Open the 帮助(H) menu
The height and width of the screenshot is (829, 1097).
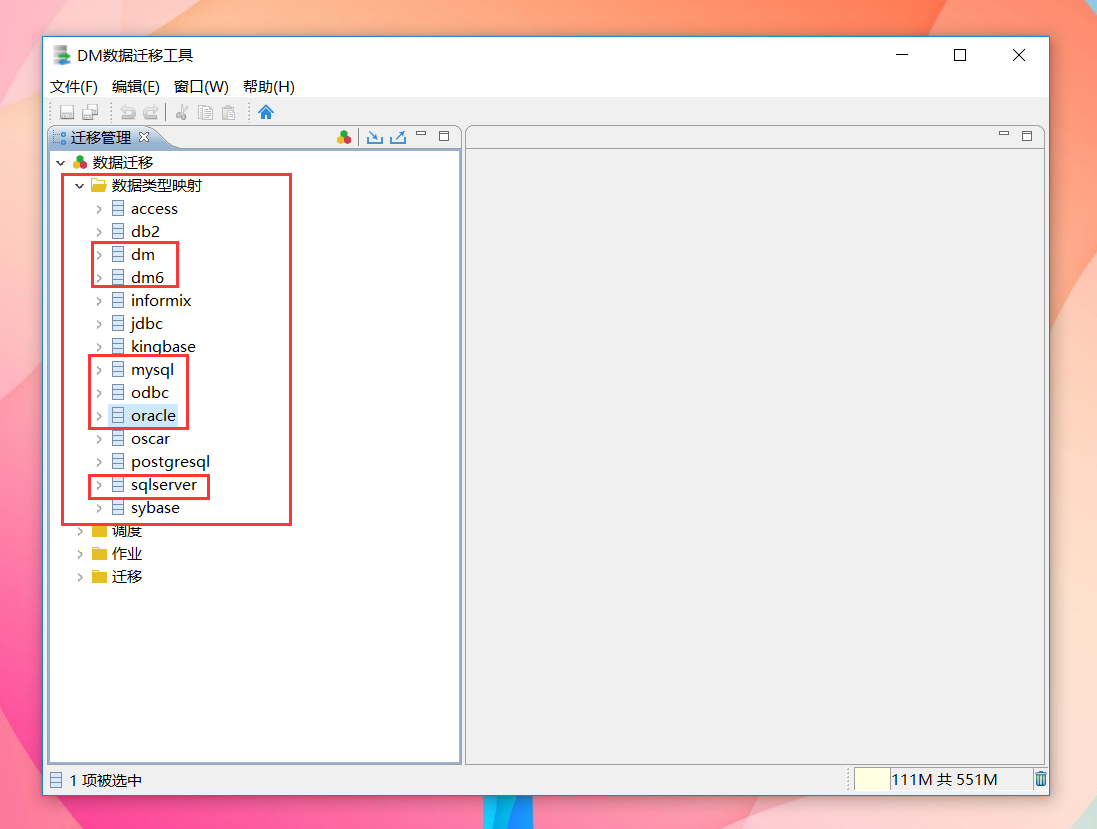click(x=269, y=87)
